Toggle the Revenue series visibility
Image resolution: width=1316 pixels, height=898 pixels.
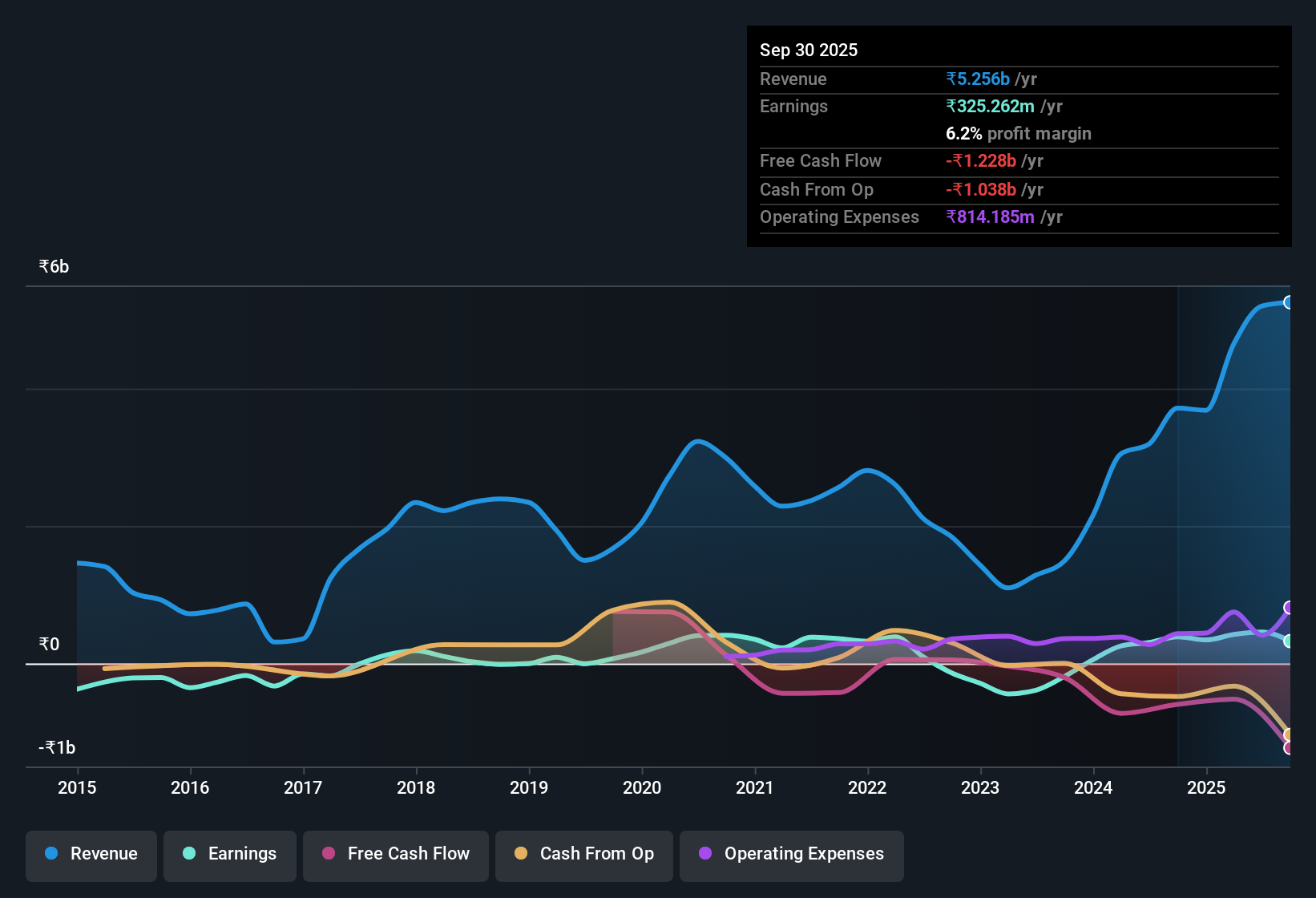pos(91,854)
